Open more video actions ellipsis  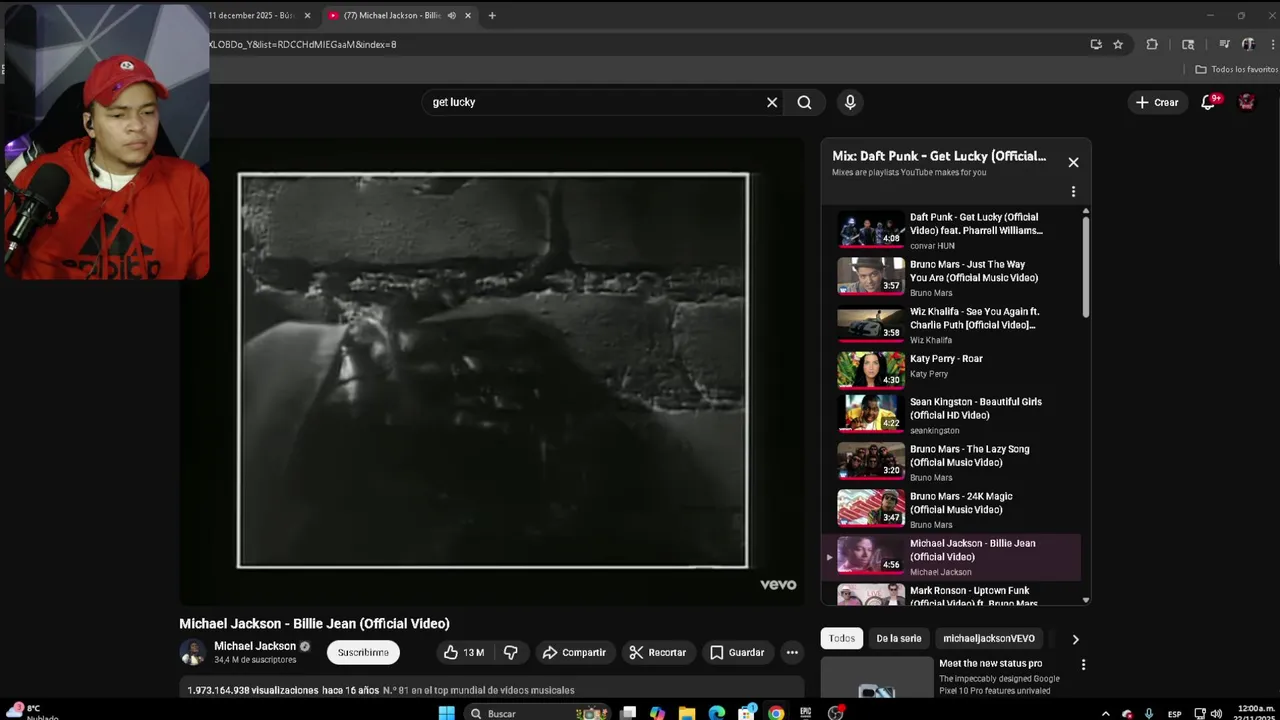coord(792,652)
